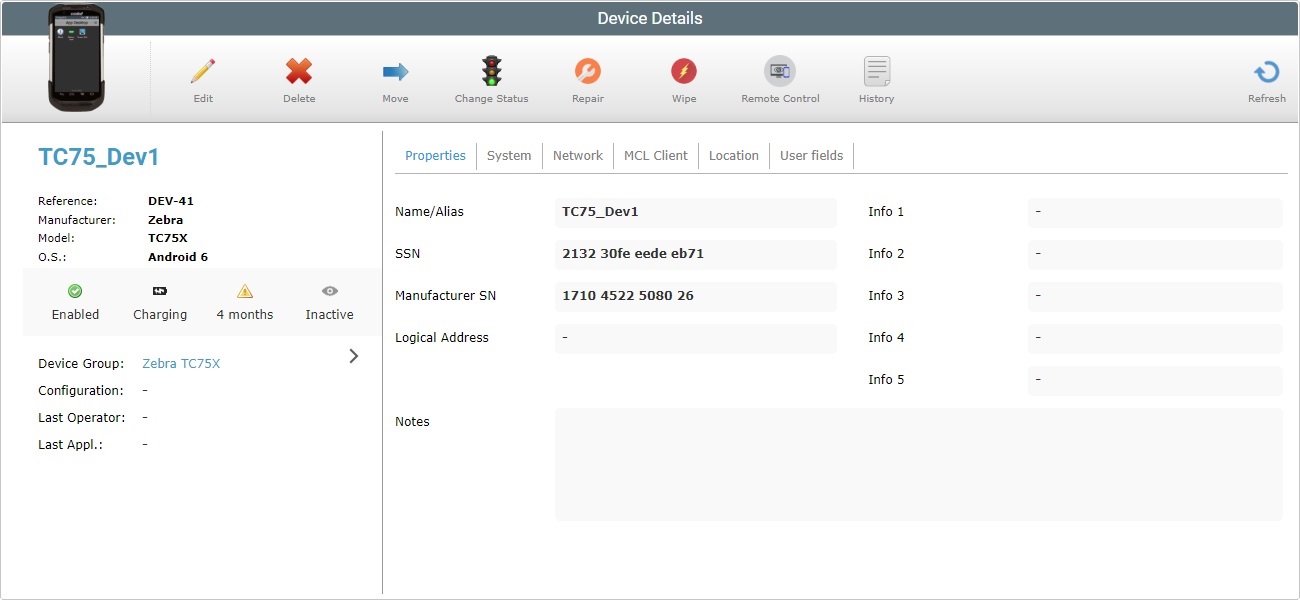Viewport: 1300px width, 600px height.
Task: View the MCL Client tab
Action: 655,155
